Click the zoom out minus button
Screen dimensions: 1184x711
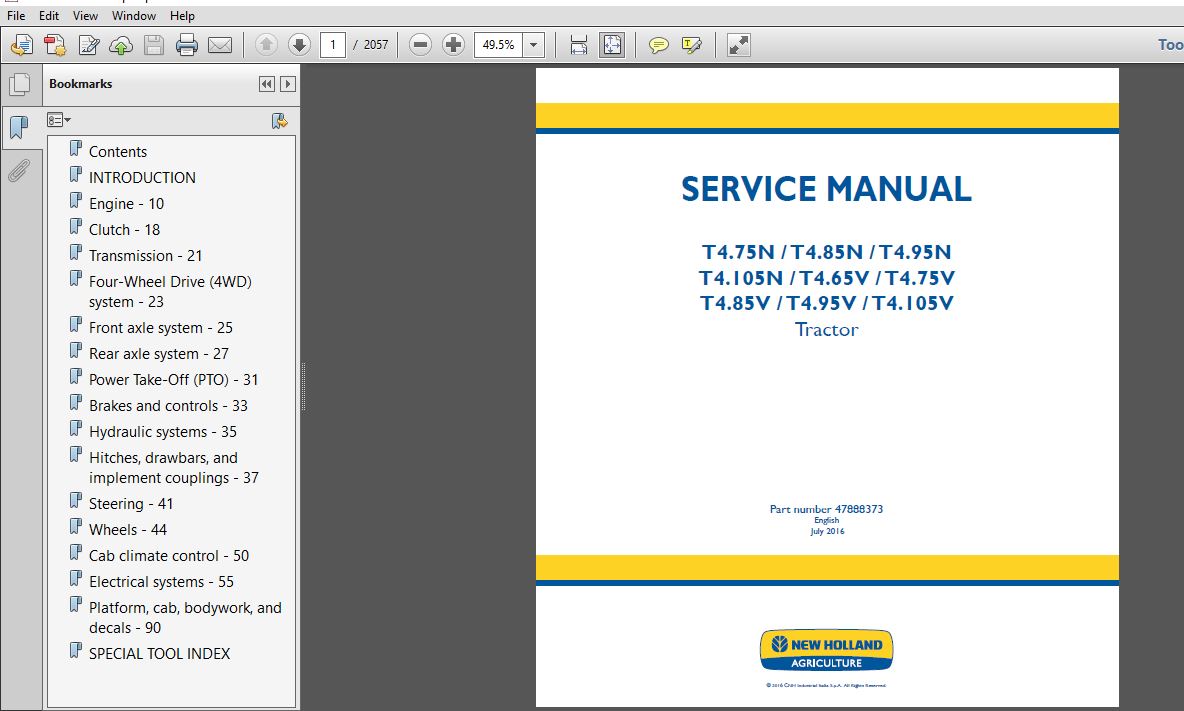(421, 45)
